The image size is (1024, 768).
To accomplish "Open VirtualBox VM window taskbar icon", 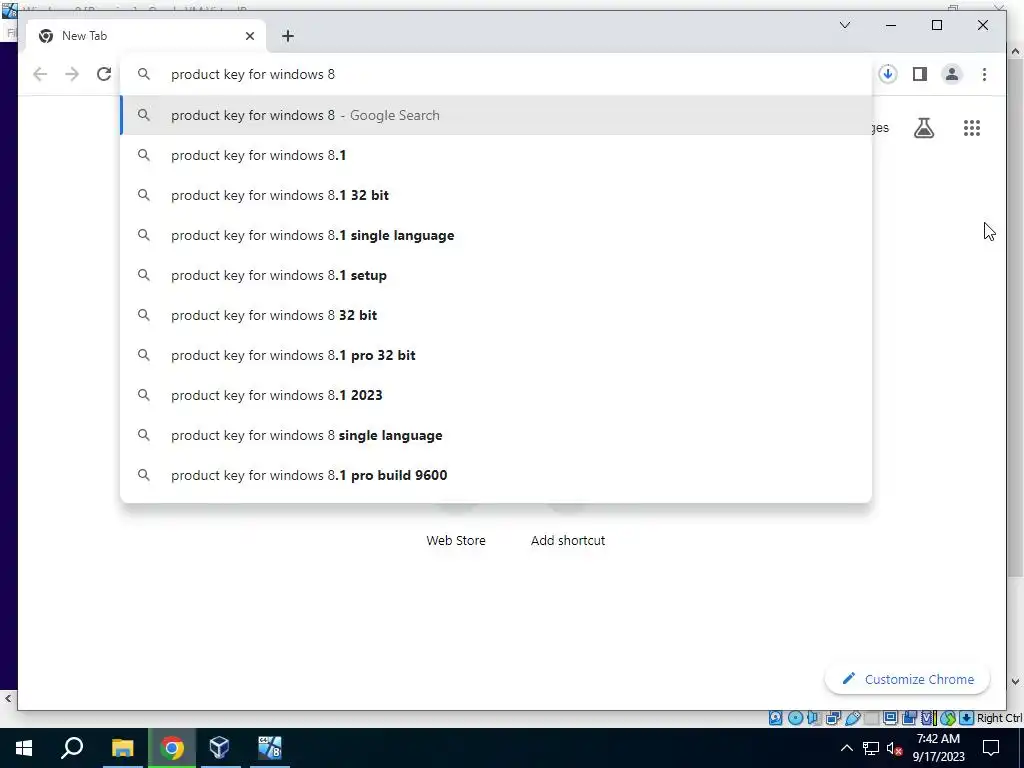I will pos(269,748).
